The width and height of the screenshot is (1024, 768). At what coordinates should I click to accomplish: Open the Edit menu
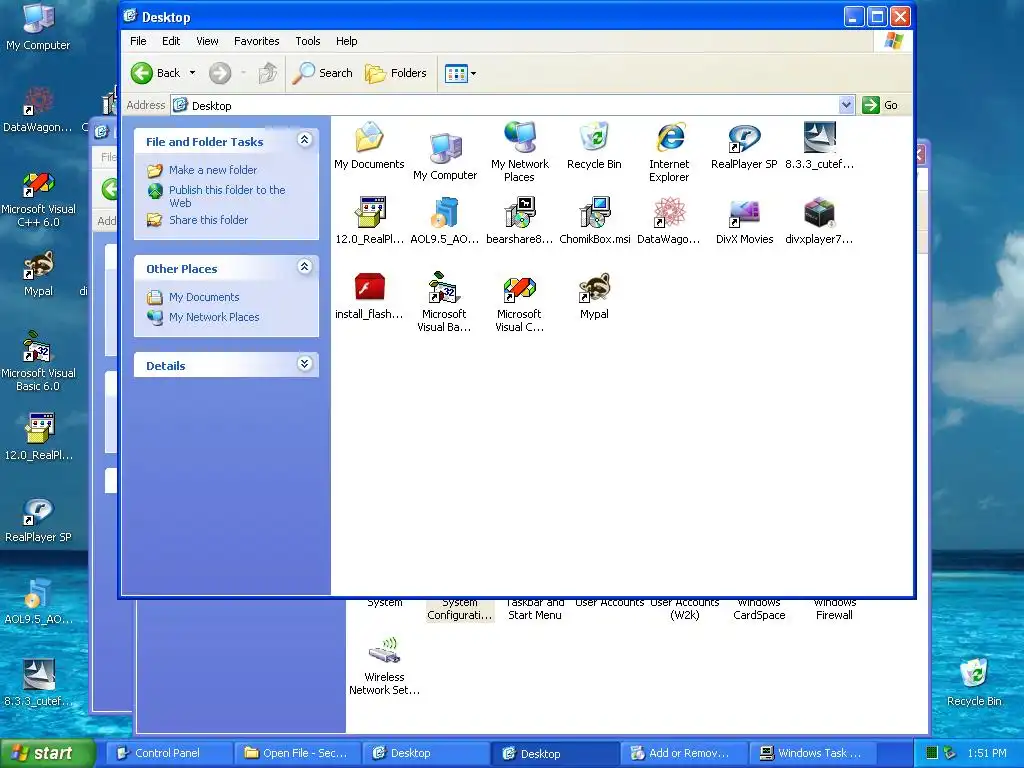(x=171, y=41)
